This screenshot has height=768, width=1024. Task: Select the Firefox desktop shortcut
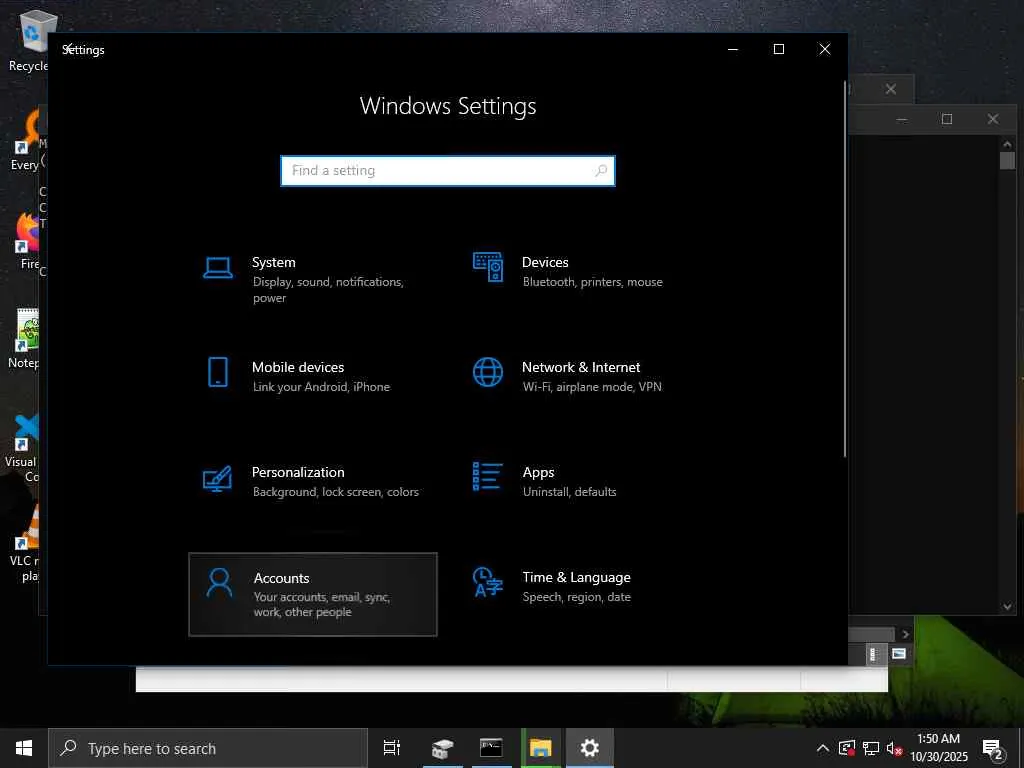point(27,242)
